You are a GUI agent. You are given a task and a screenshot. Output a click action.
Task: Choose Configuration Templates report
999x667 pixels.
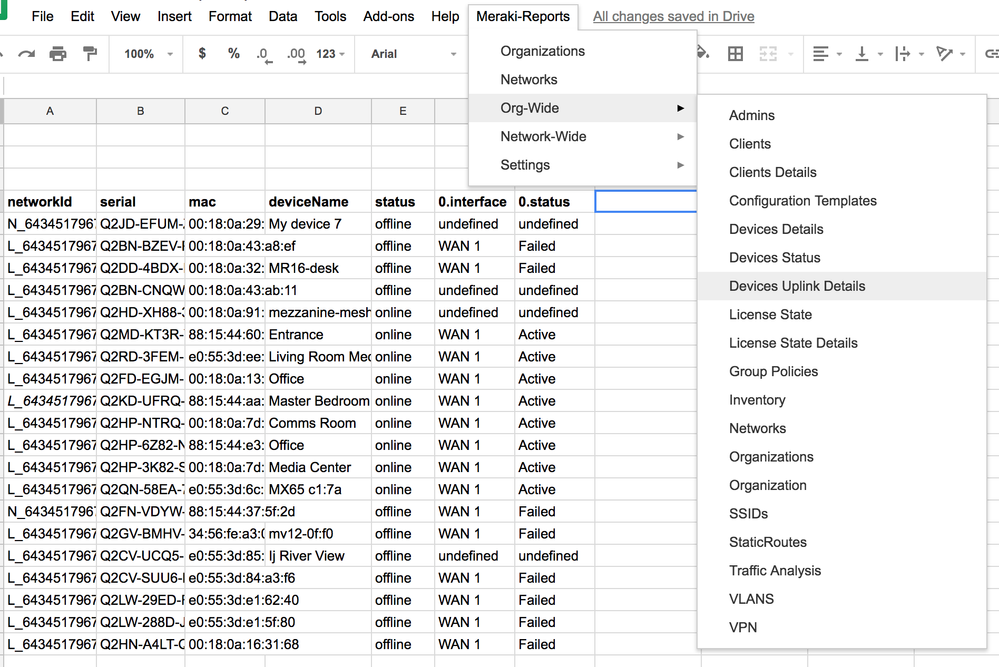842,201
